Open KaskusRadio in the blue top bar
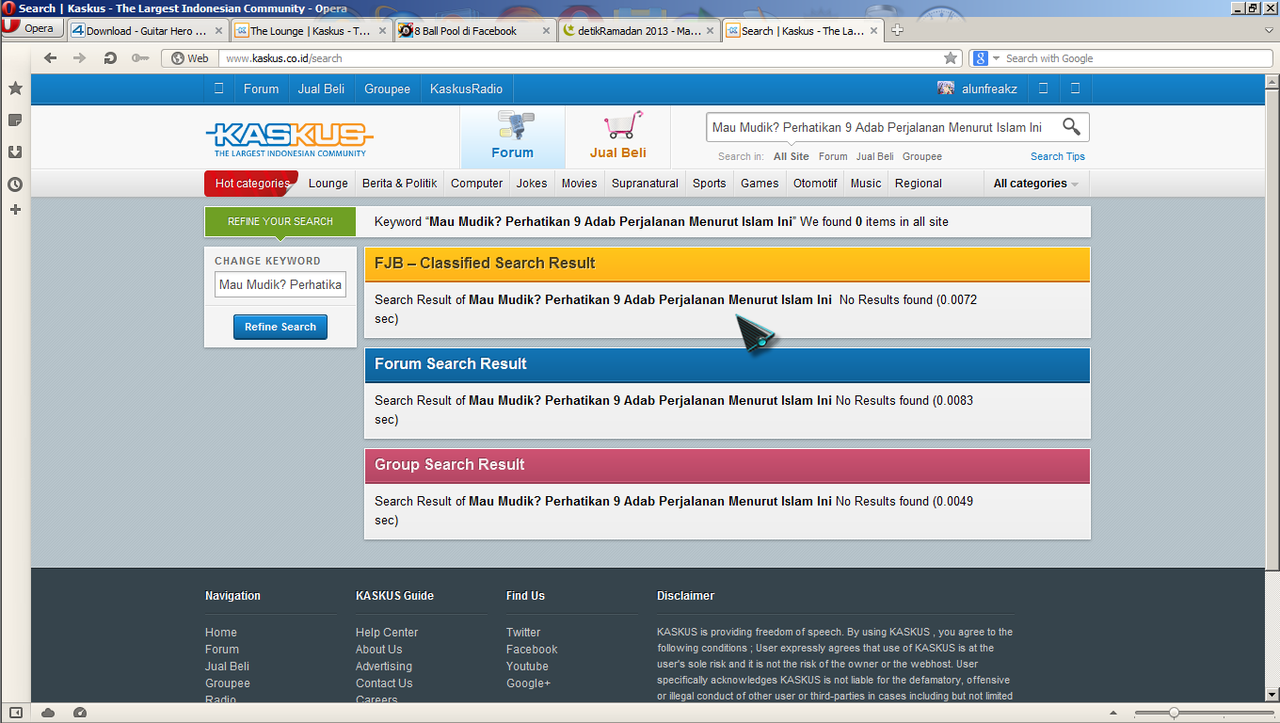The width and height of the screenshot is (1280, 723). (466, 89)
